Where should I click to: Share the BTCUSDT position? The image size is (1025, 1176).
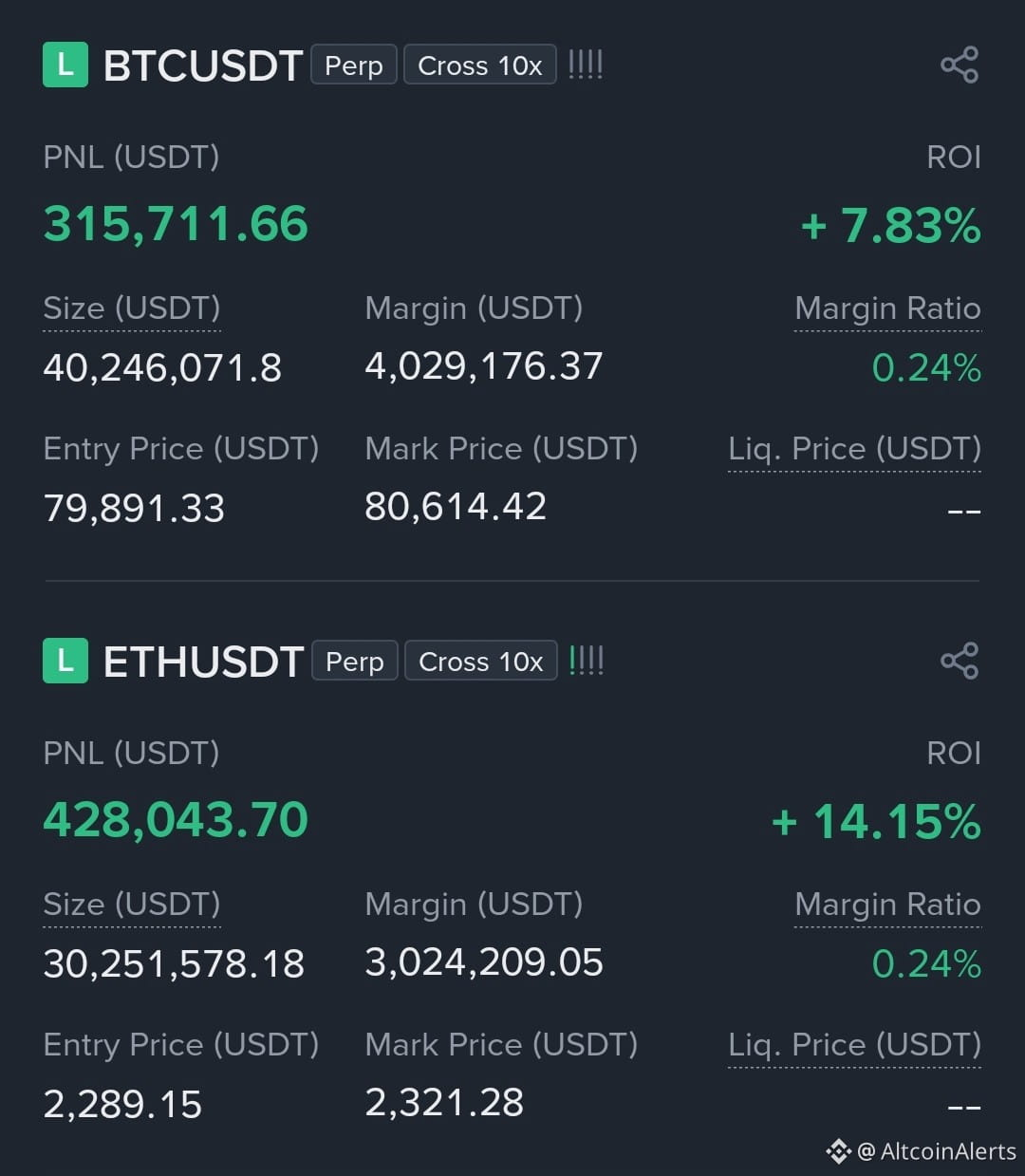960,65
